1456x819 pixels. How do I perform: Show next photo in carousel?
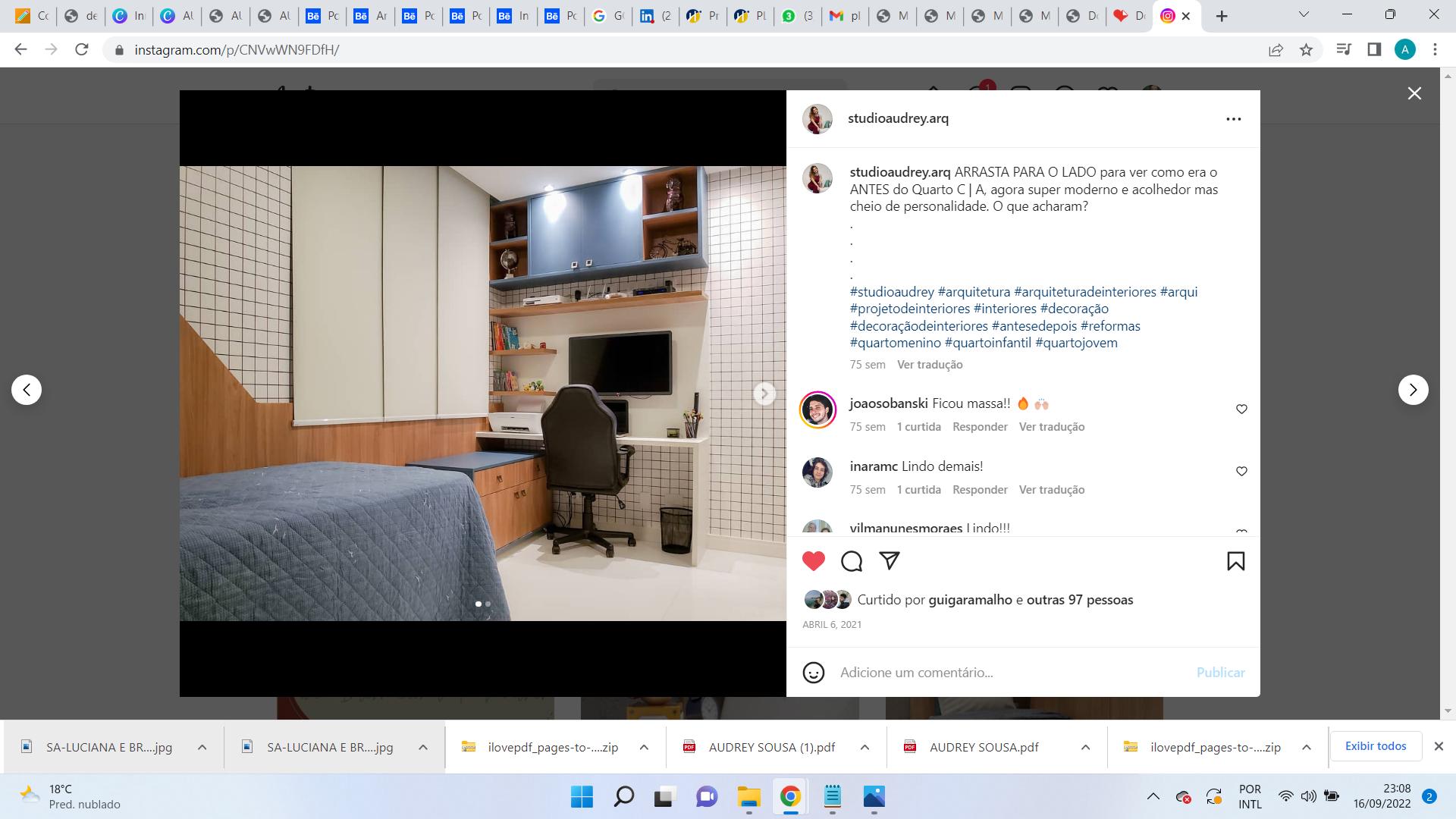(764, 394)
